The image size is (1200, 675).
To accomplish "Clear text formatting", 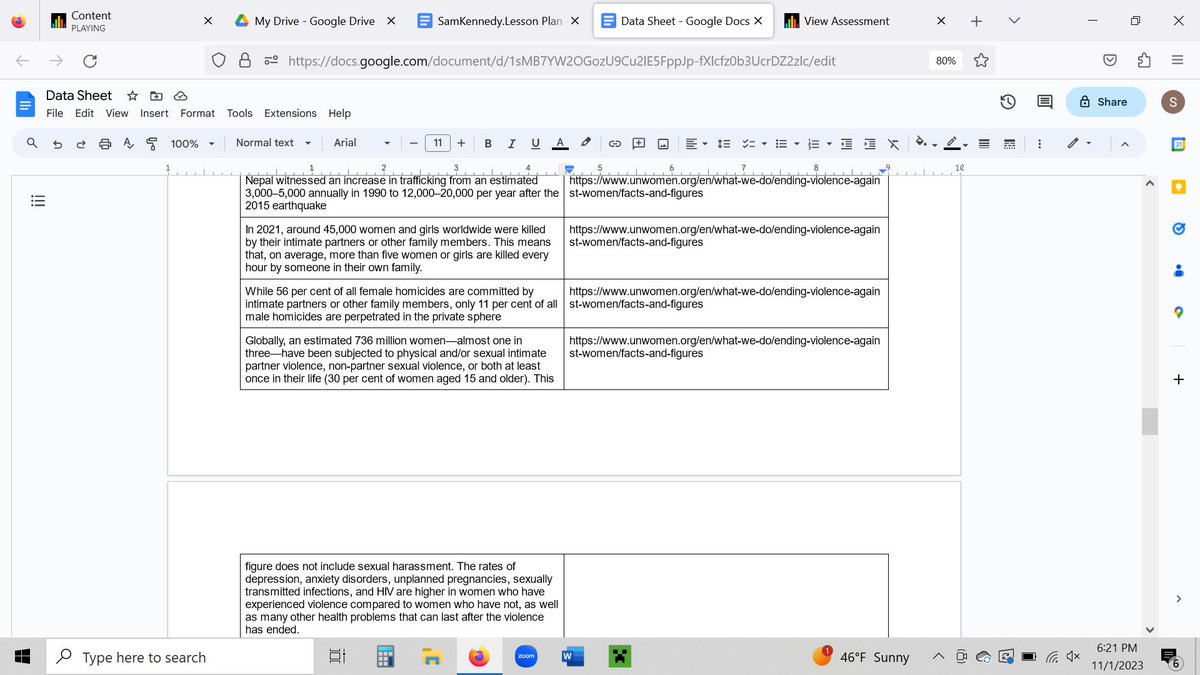I will click(x=893, y=143).
